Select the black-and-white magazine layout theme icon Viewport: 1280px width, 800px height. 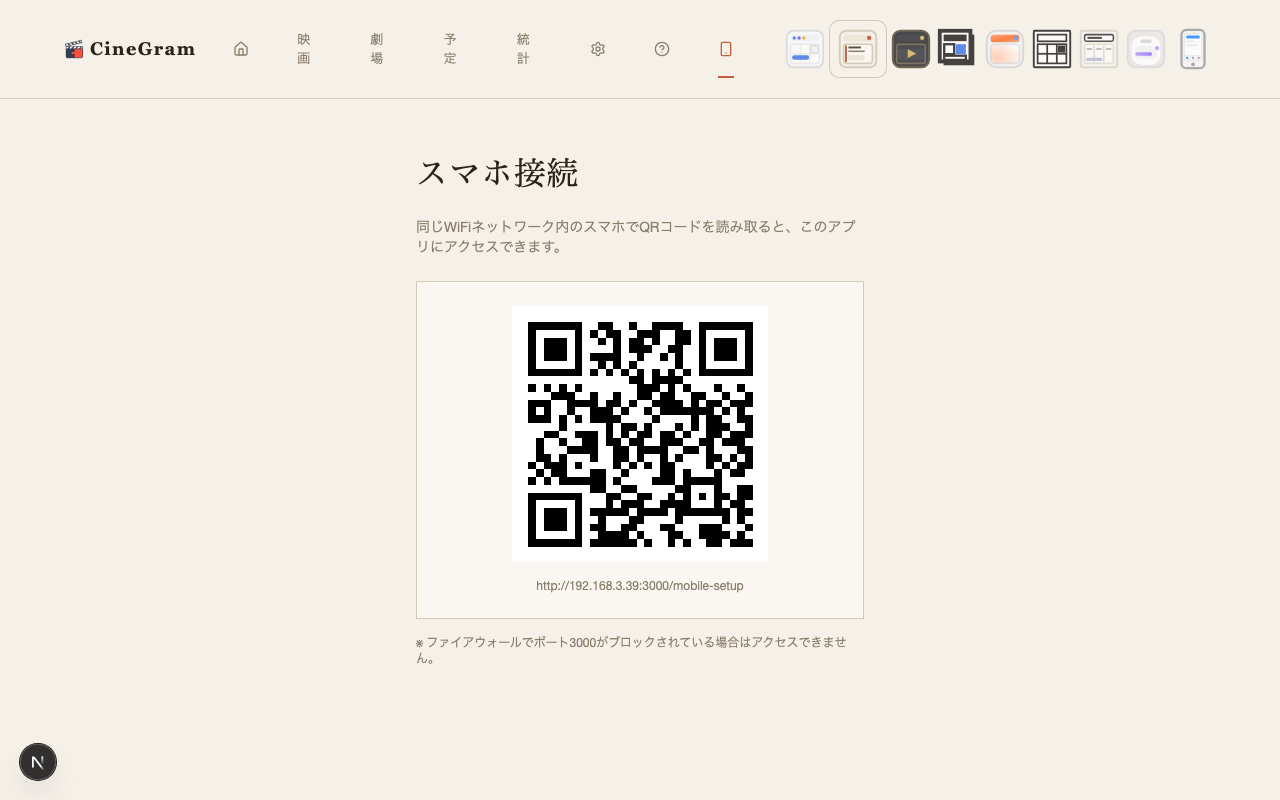pyautogui.click(x=955, y=48)
